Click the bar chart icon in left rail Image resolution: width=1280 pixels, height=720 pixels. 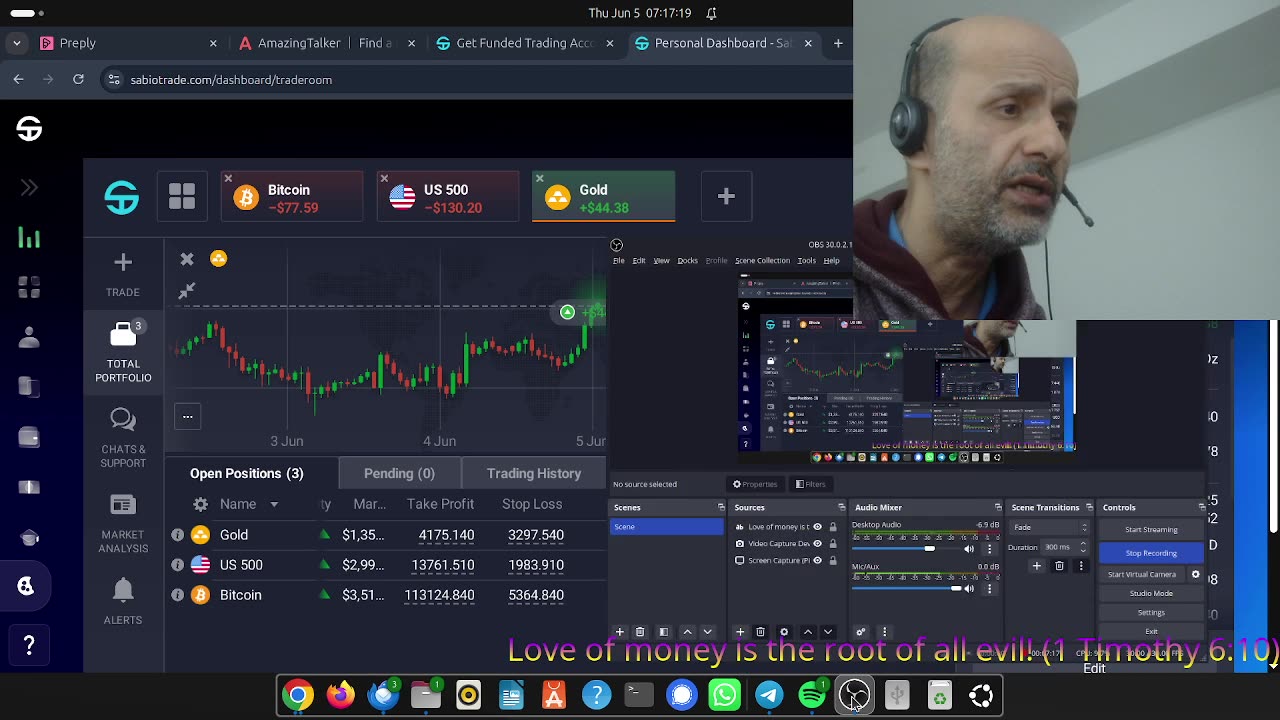tap(29, 237)
